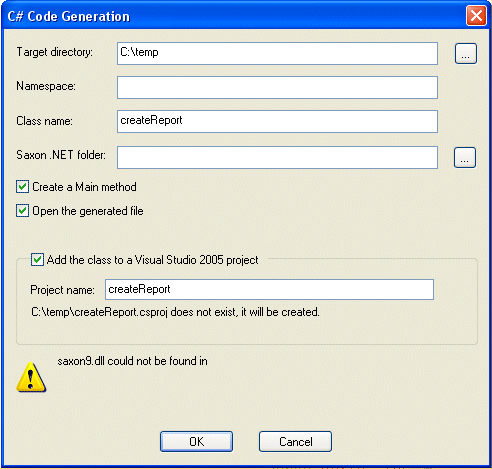This screenshot has width=492, height=469.
Task: Focus the Project name field
Action: (x=269, y=289)
